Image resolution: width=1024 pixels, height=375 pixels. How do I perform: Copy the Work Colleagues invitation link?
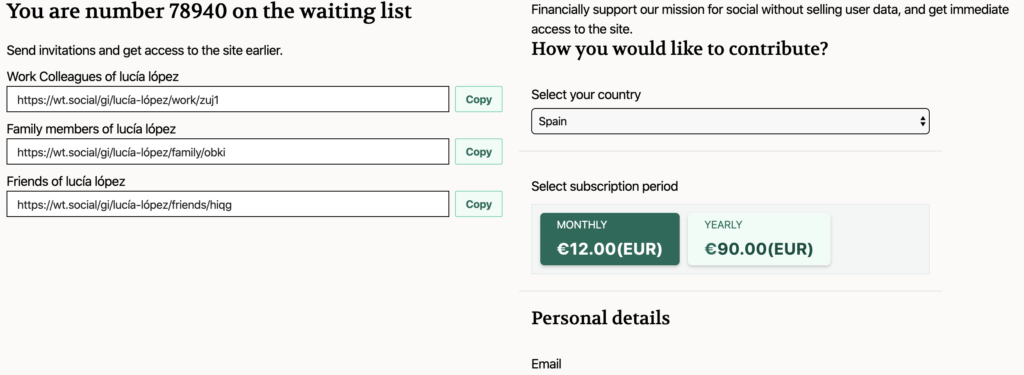coord(479,99)
